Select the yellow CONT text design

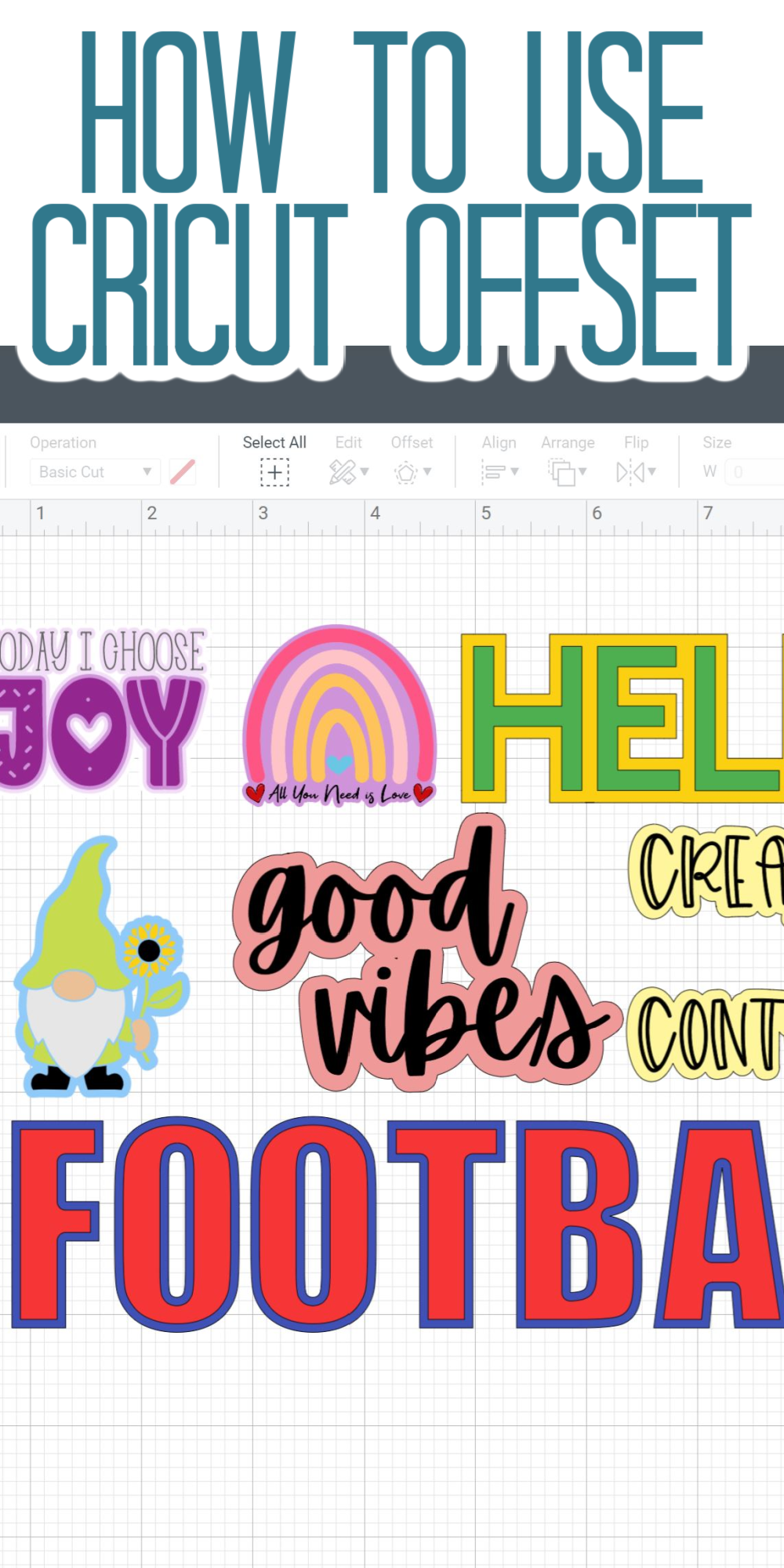[x=704, y=1033]
